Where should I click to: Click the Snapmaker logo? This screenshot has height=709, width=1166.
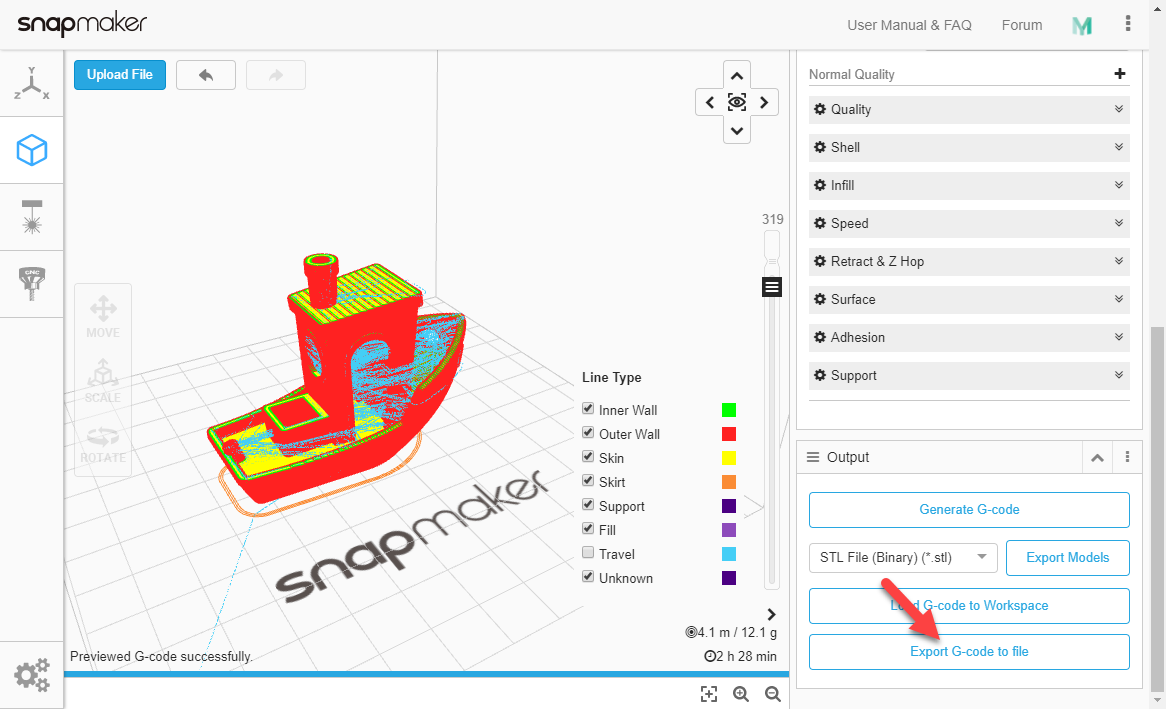[82, 24]
